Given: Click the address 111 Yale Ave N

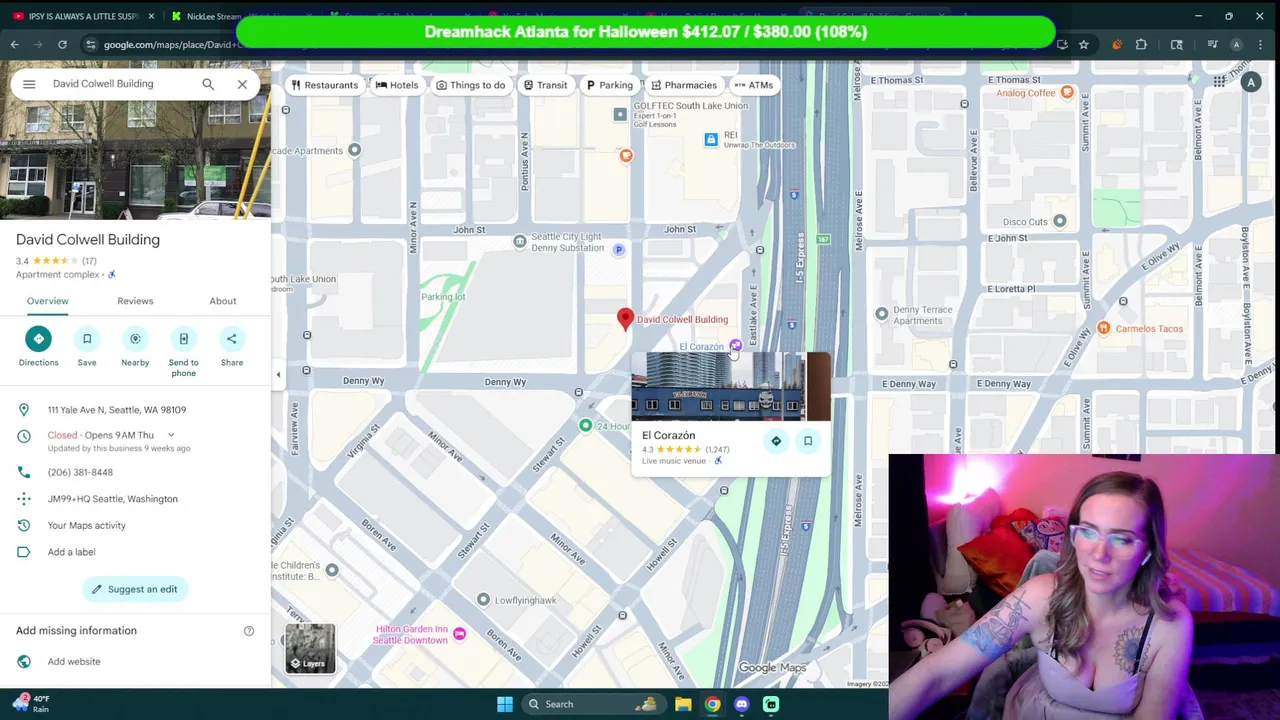Looking at the screenshot, I should click(117, 410).
